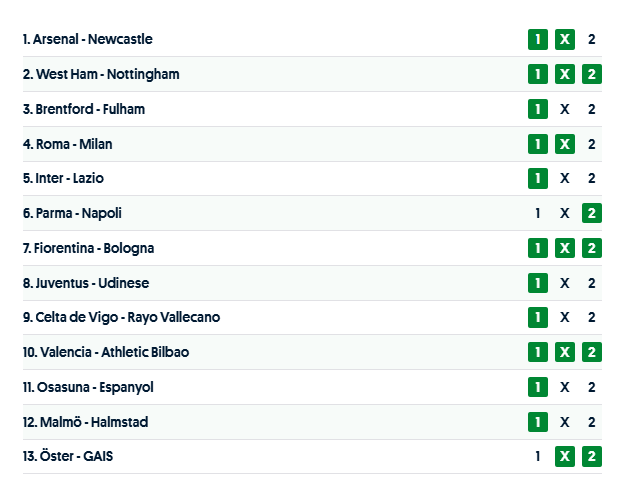Select draw (X) for Brentford - Fulham
The height and width of the screenshot is (490, 626).
pyautogui.click(x=565, y=109)
